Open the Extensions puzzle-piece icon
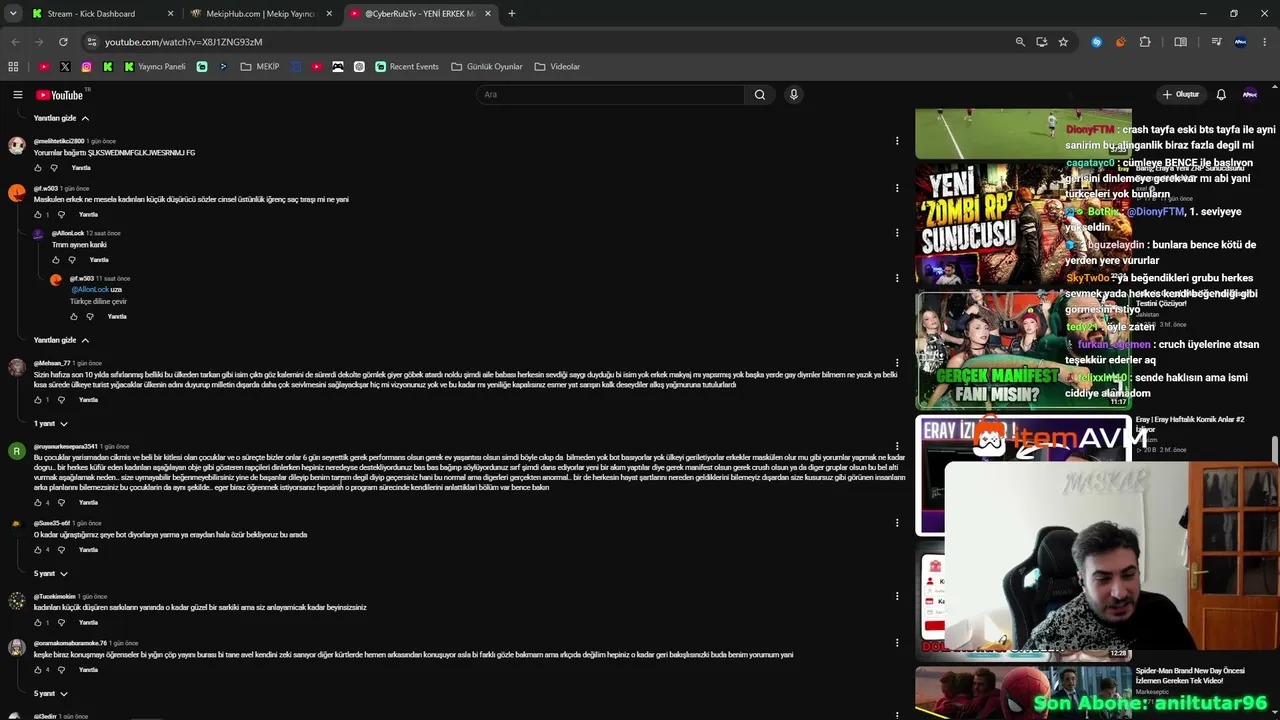 [x=1145, y=42]
